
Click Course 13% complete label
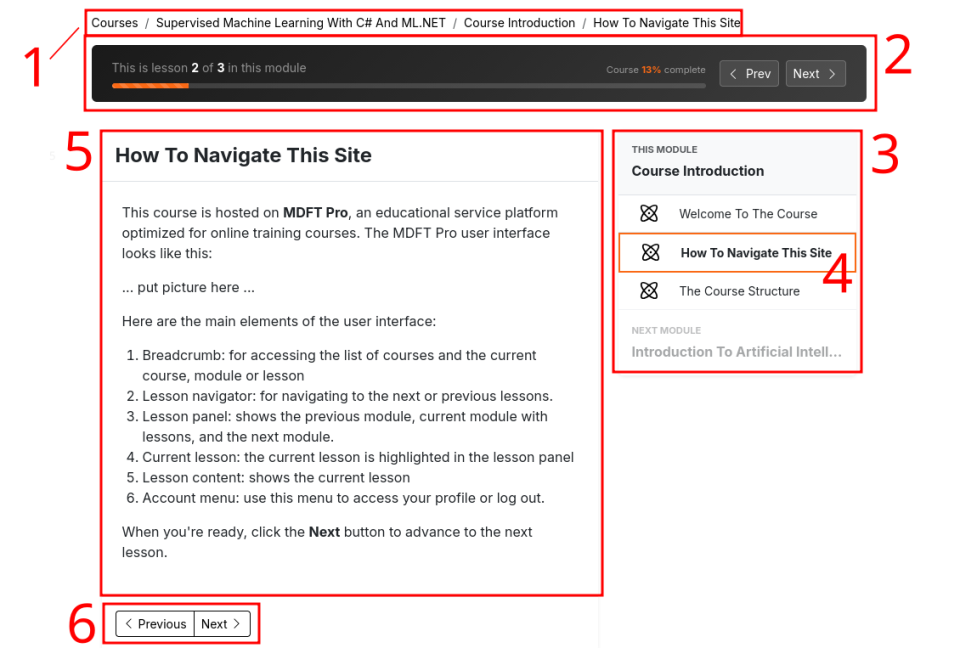655,70
